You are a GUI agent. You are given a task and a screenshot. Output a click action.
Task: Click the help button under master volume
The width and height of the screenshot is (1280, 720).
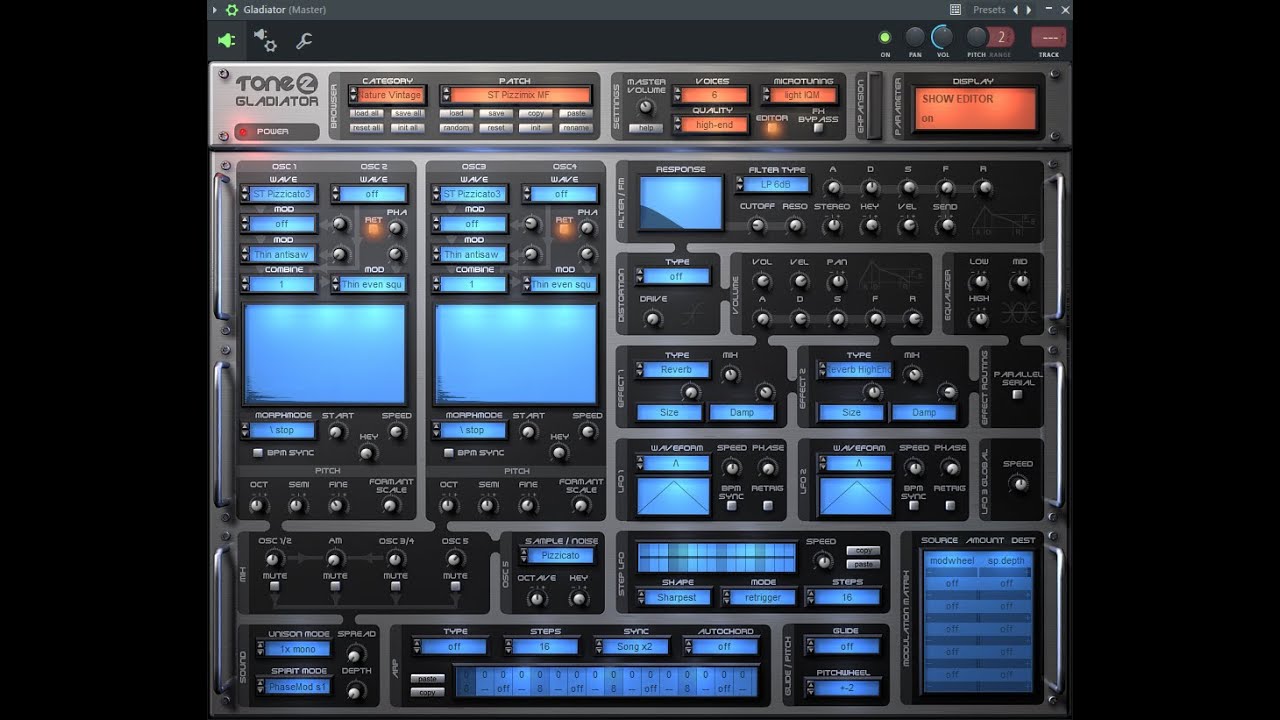click(645, 128)
